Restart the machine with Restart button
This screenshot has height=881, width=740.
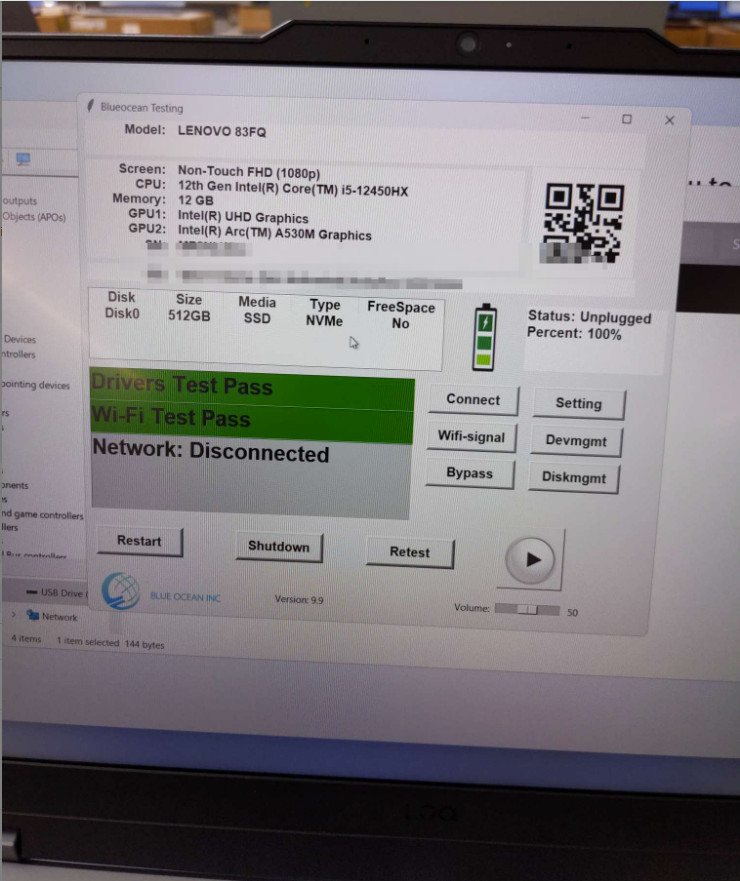click(x=139, y=541)
